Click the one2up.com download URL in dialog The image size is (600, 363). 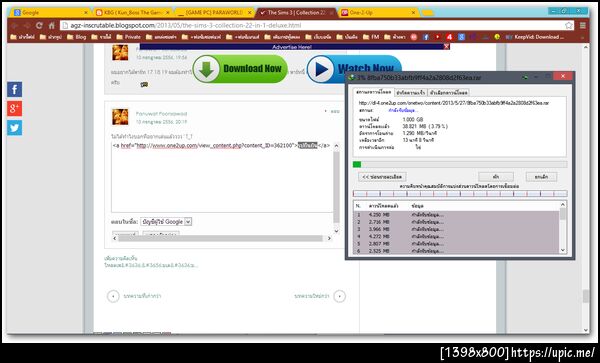[454, 103]
